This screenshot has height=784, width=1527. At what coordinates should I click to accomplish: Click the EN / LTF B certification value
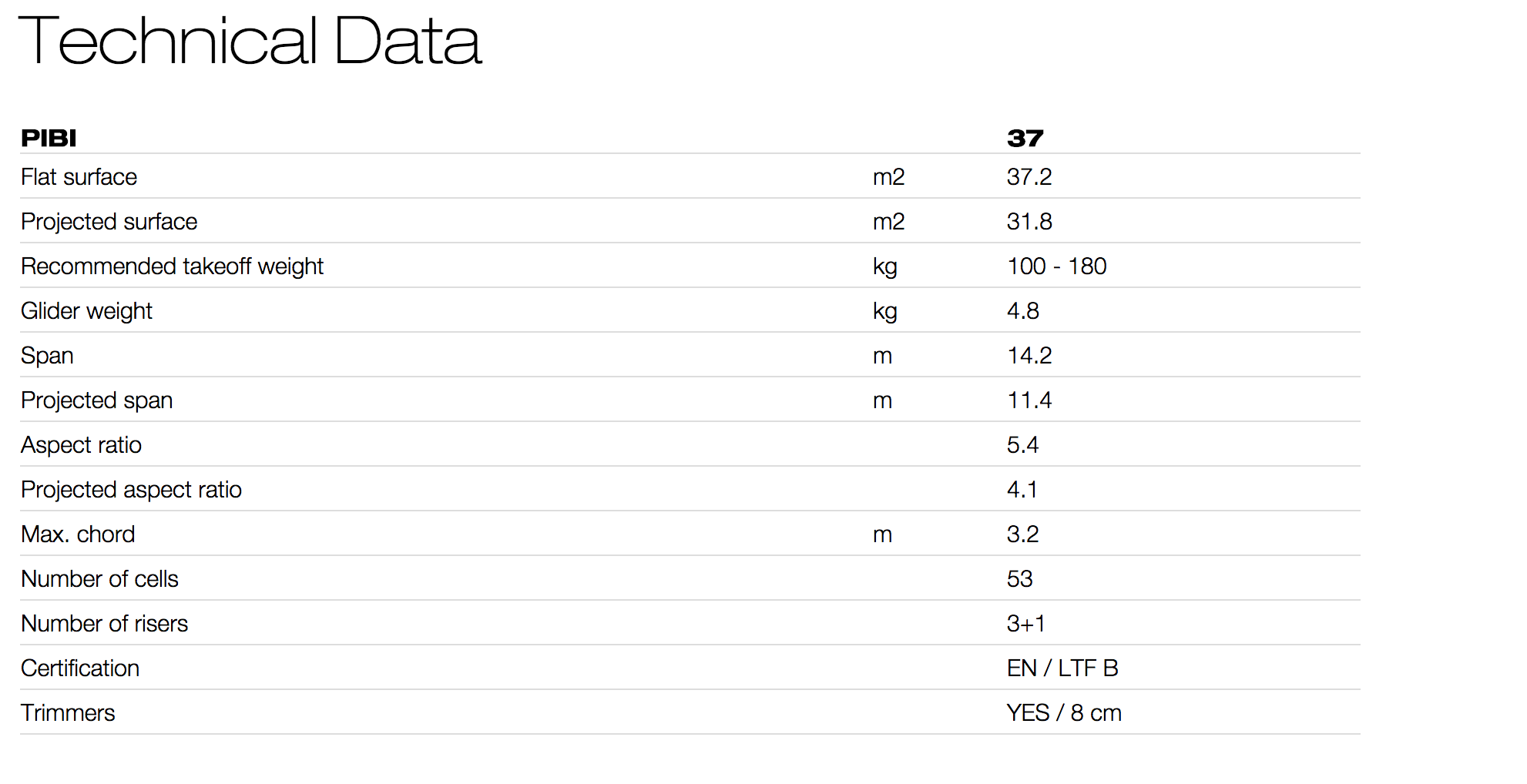1062,668
